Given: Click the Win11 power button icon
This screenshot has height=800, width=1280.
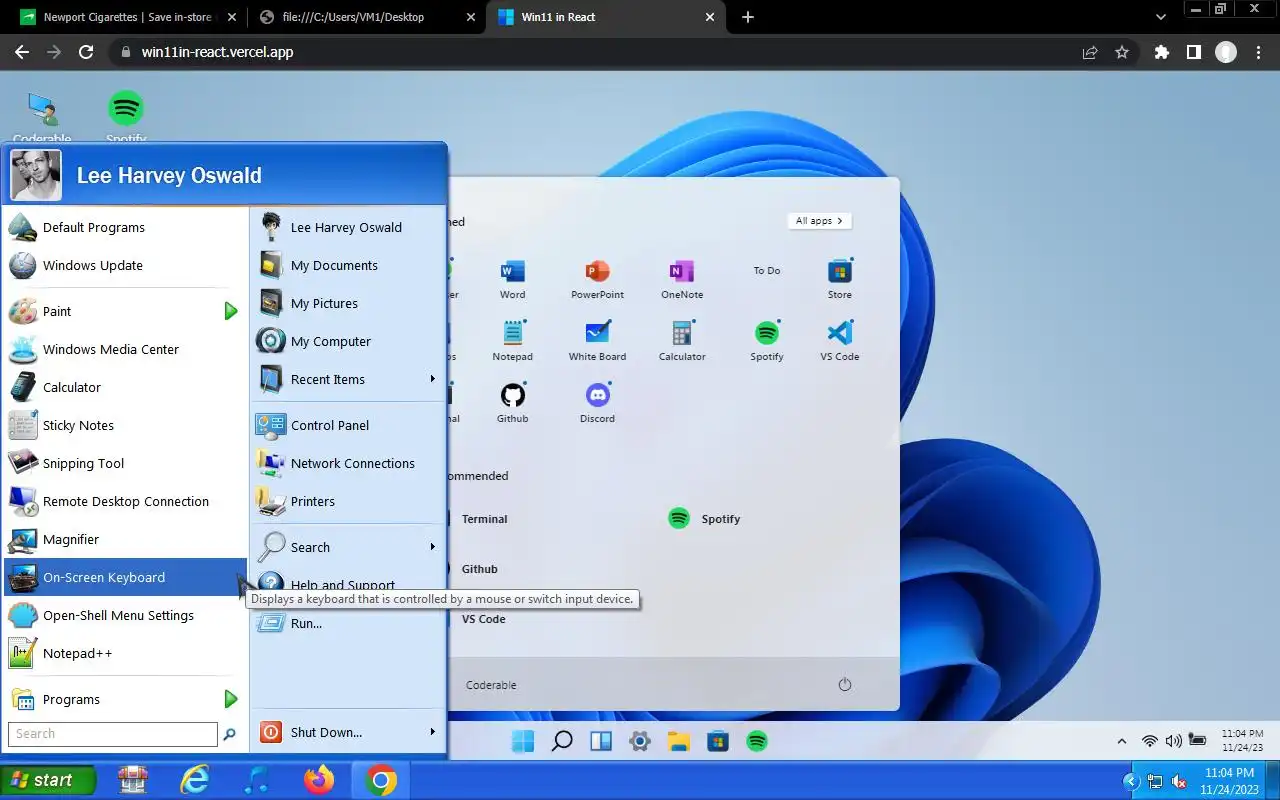Looking at the screenshot, I should (845, 685).
